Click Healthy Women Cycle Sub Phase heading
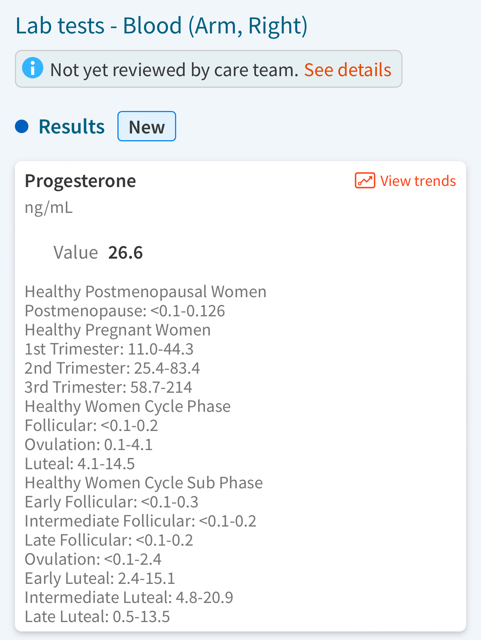The image size is (481, 640). coord(144,483)
